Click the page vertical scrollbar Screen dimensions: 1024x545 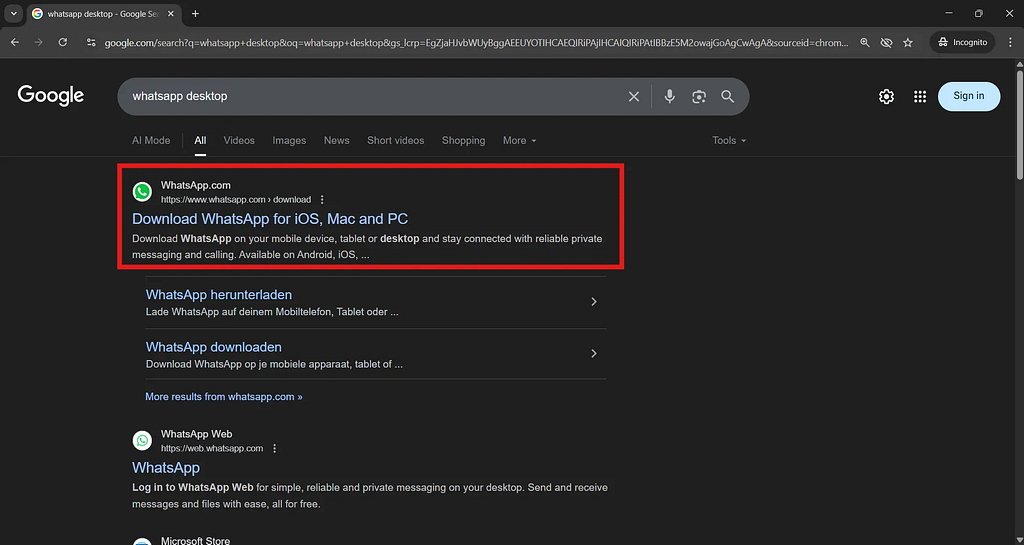(x=1019, y=124)
